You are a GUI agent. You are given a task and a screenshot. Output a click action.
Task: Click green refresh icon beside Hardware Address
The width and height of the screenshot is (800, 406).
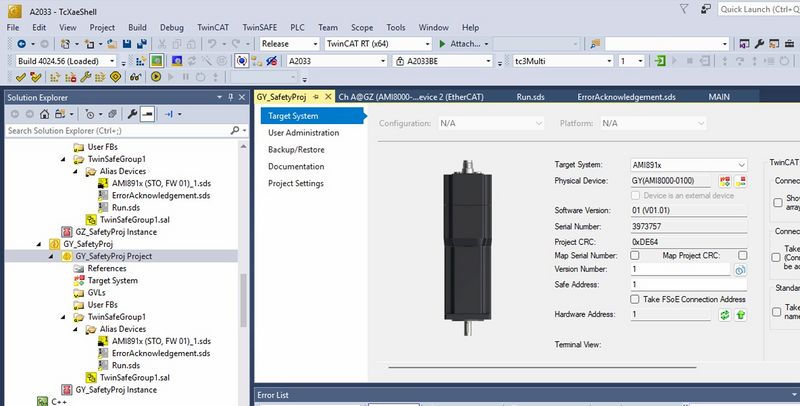[725, 315]
